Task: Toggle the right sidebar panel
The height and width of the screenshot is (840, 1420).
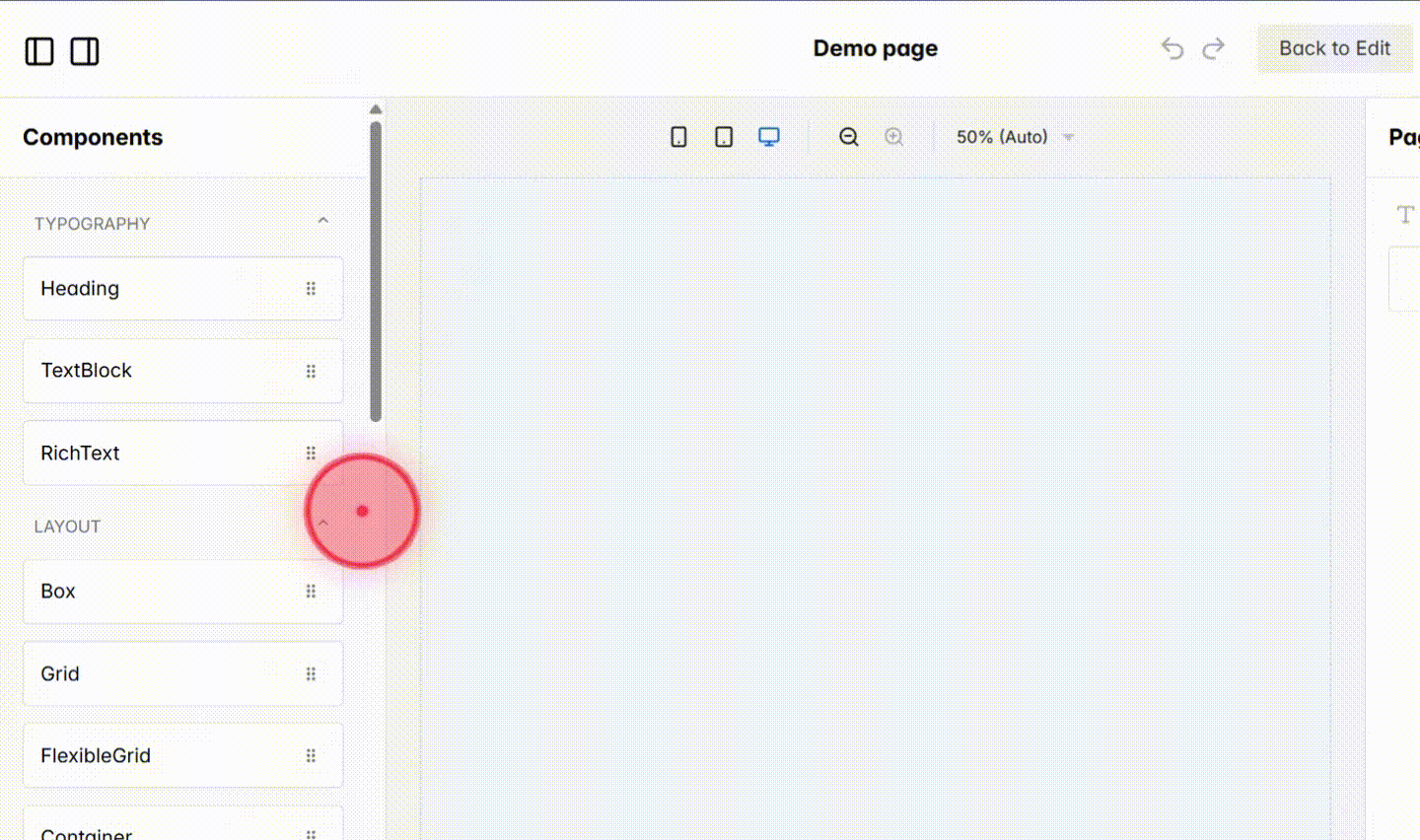Action: (x=85, y=51)
